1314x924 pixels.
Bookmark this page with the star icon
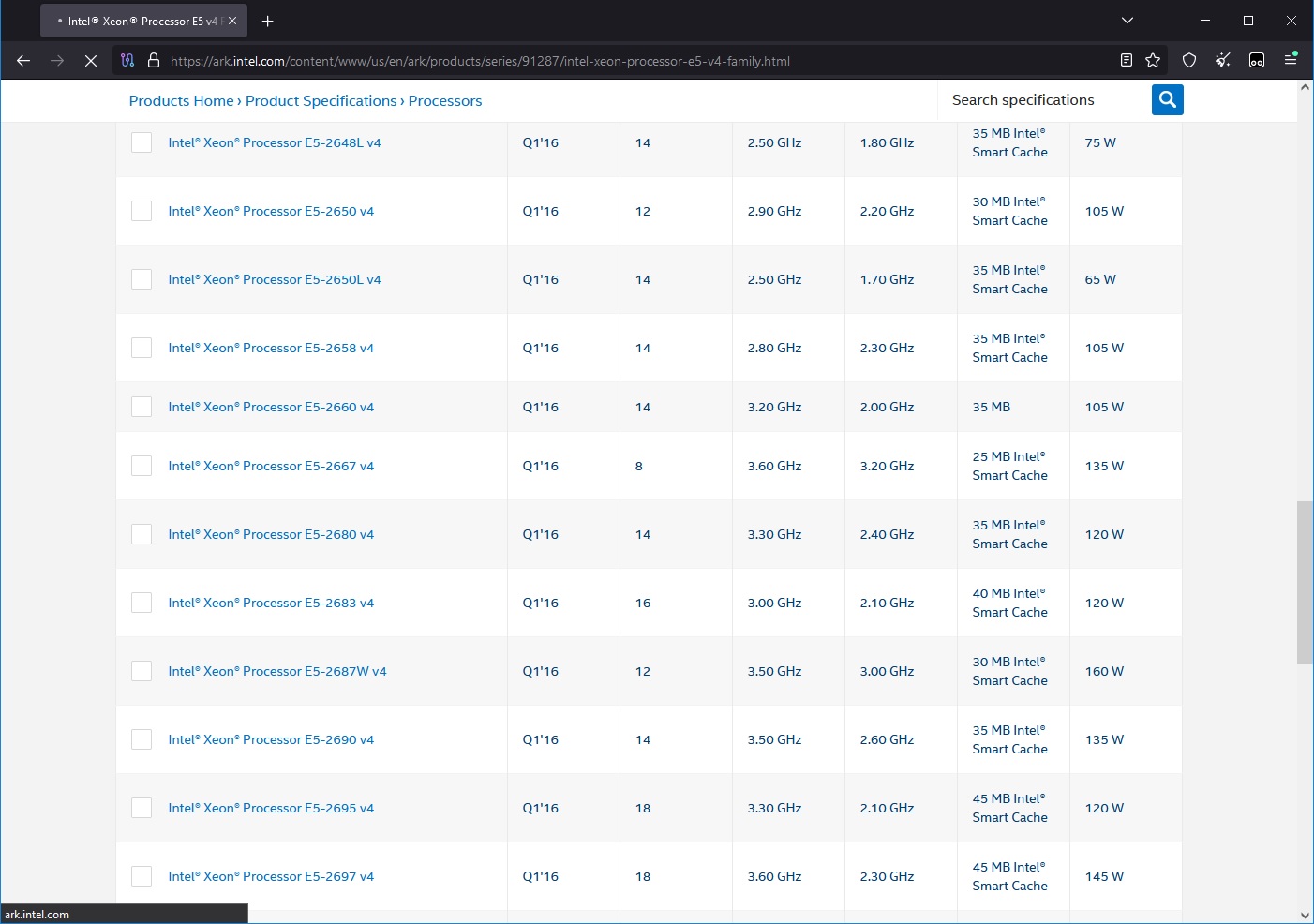(x=1153, y=61)
